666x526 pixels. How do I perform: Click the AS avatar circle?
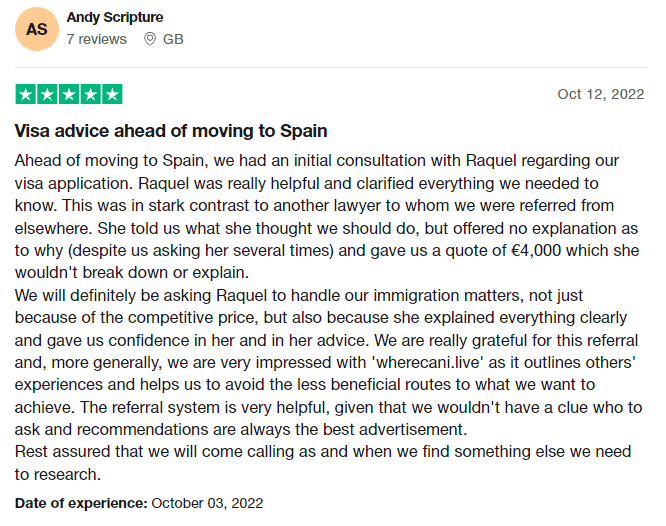[37, 29]
